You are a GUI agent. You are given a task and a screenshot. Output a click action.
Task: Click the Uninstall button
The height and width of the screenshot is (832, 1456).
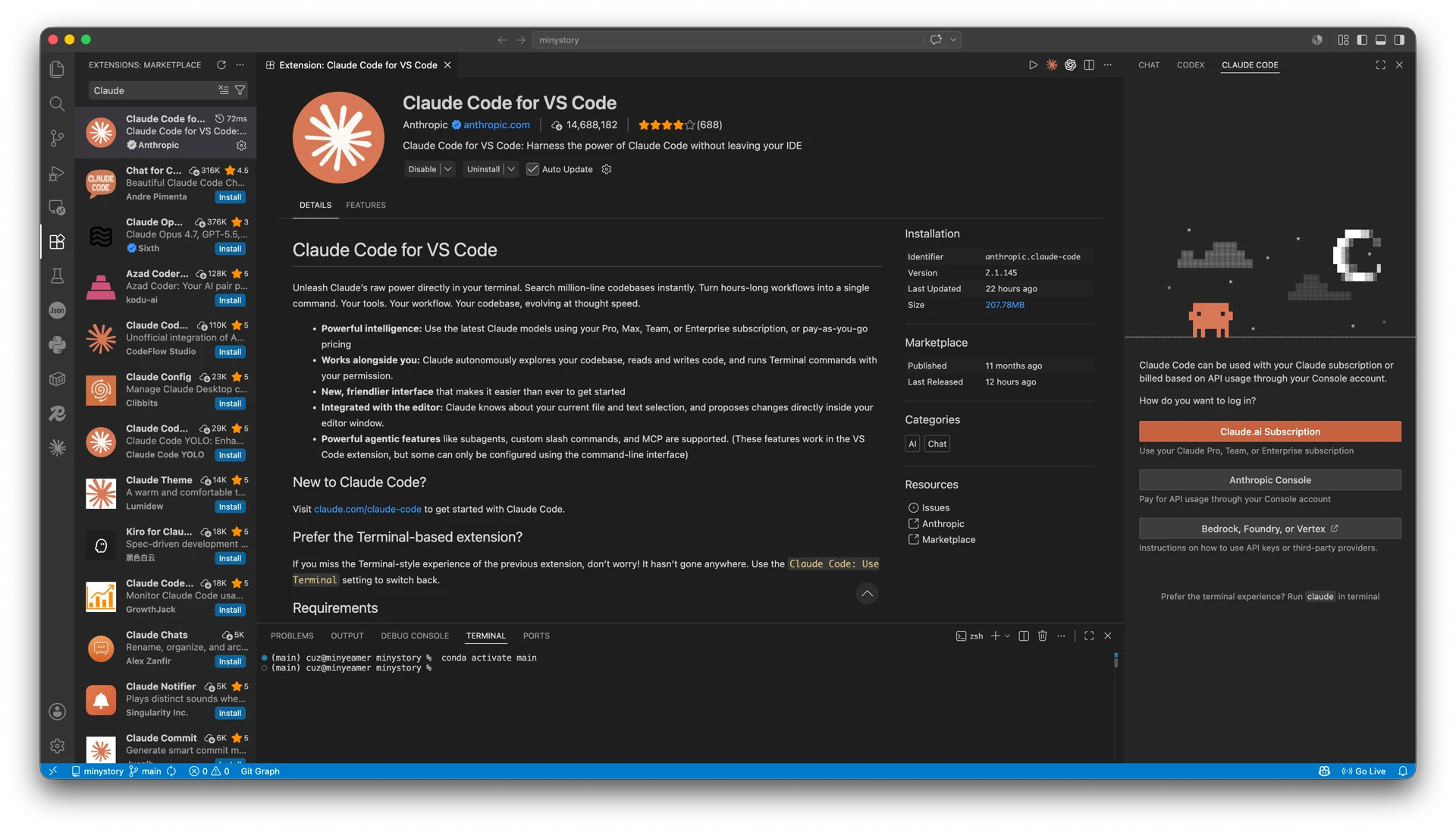[483, 169]
